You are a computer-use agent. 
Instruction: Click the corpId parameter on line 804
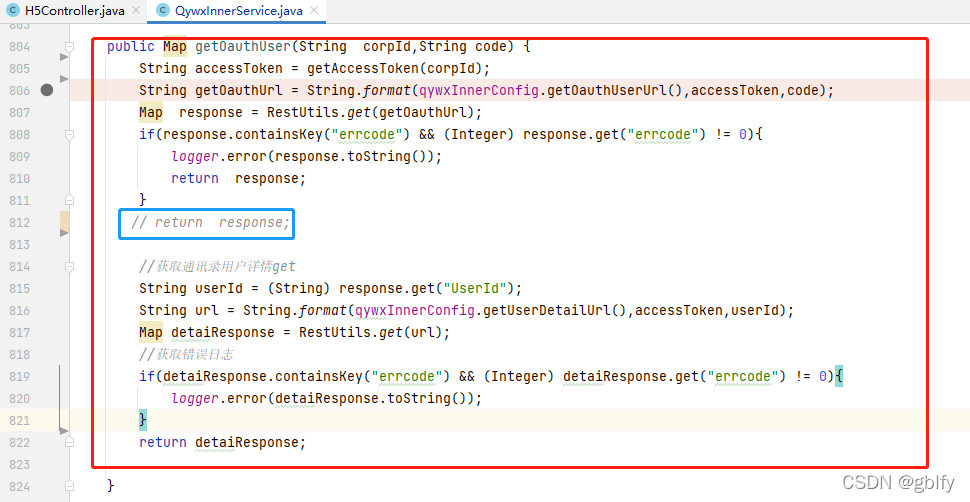click(387, 46)
